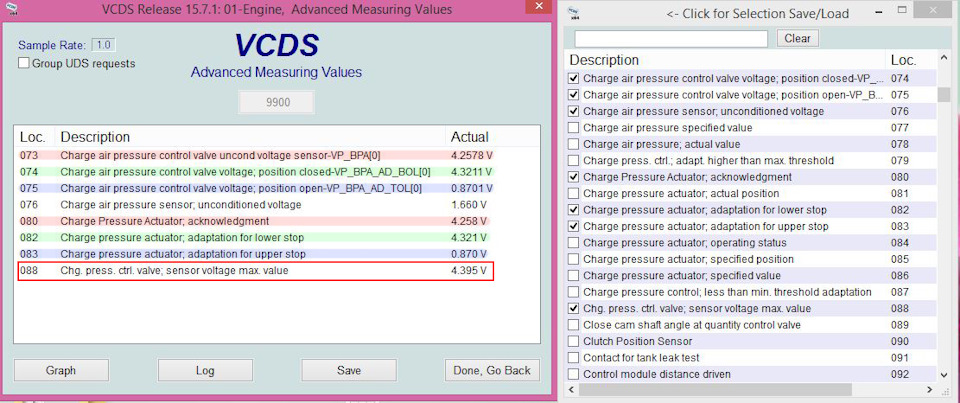
Task: Click horizontal scrollbar thumb in selection list
Action: point(714,390)
